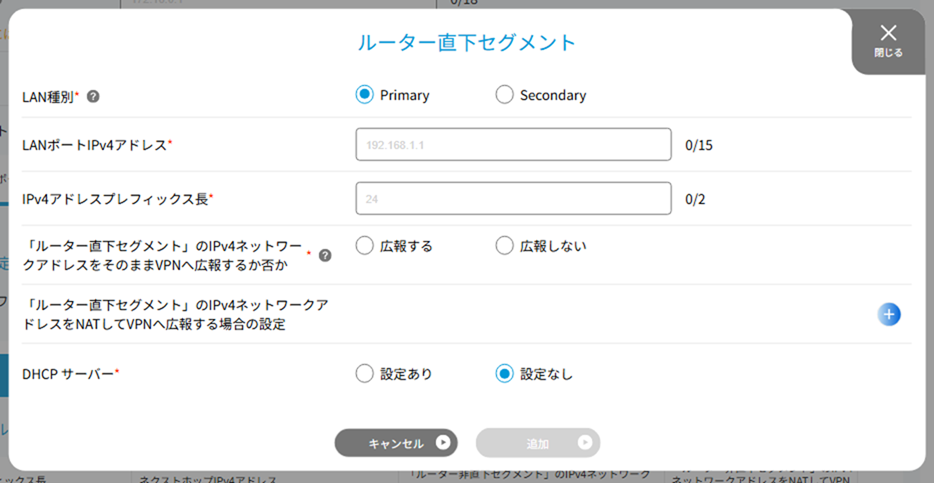This screenshot has width=934, height=484.
Task: Select 設定なし for DHCP server
Action: click(x=505, y=374)
